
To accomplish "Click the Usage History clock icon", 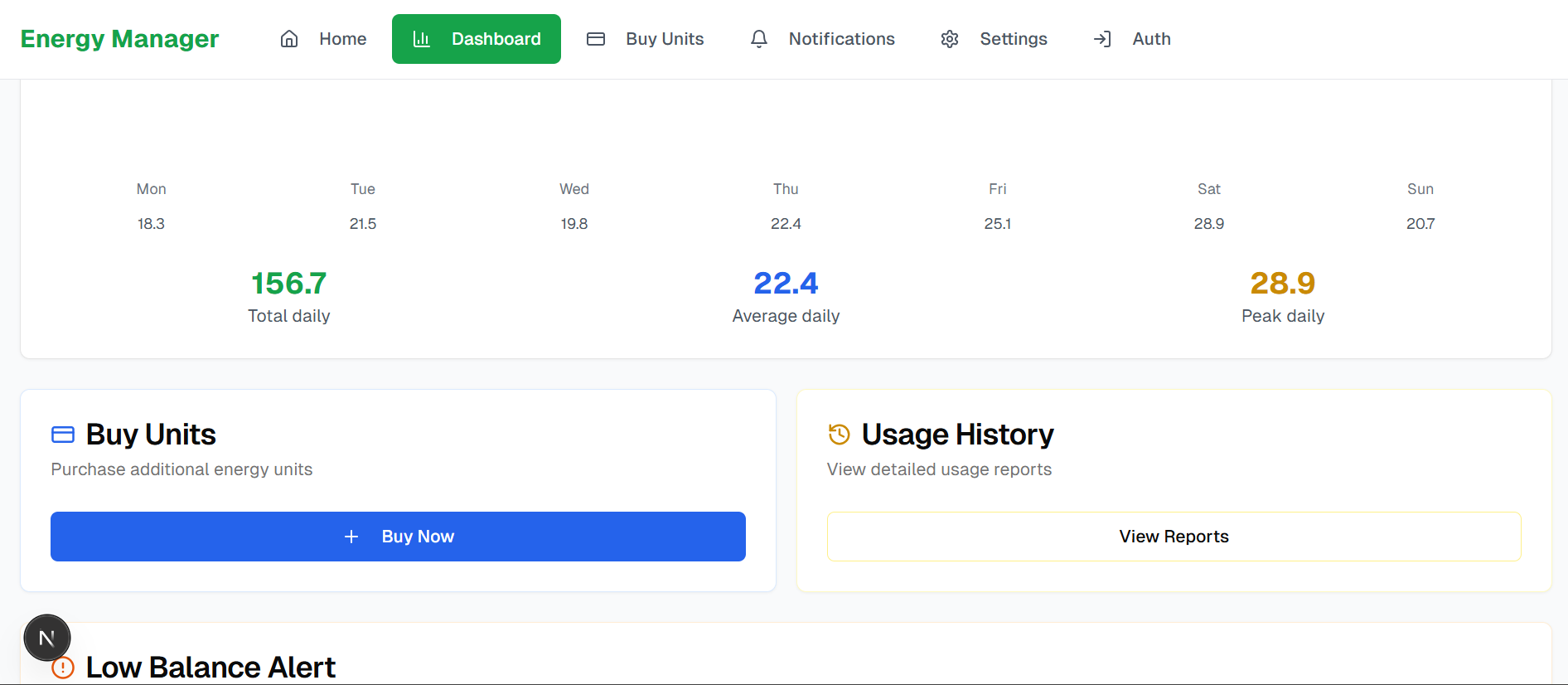I will tap(839, 435).
